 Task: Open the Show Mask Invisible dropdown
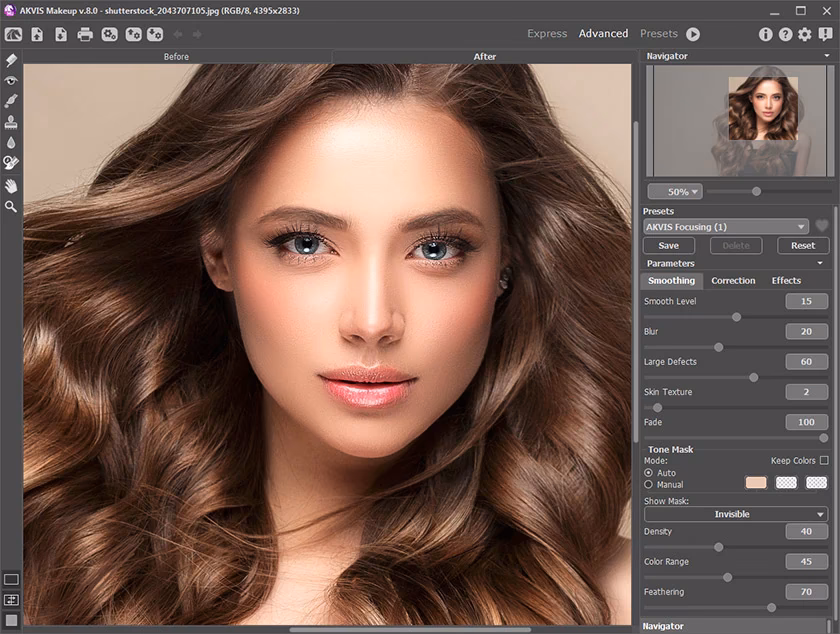click(x=735, y=514)
